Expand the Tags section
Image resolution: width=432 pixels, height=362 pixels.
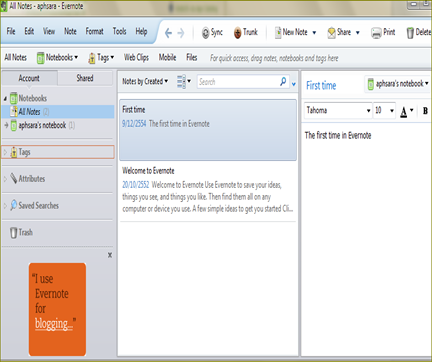(5, 152)
